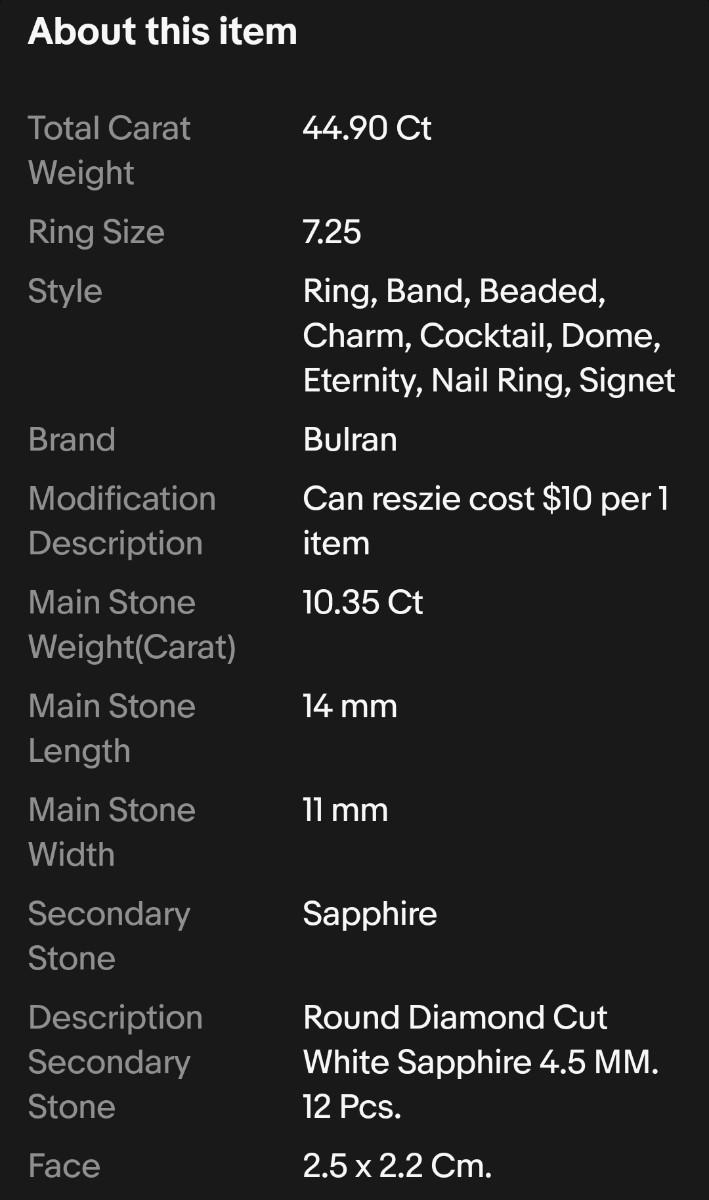
Task: Click the Main Stone Weight(Carat) label
Action: coord(132,625)
